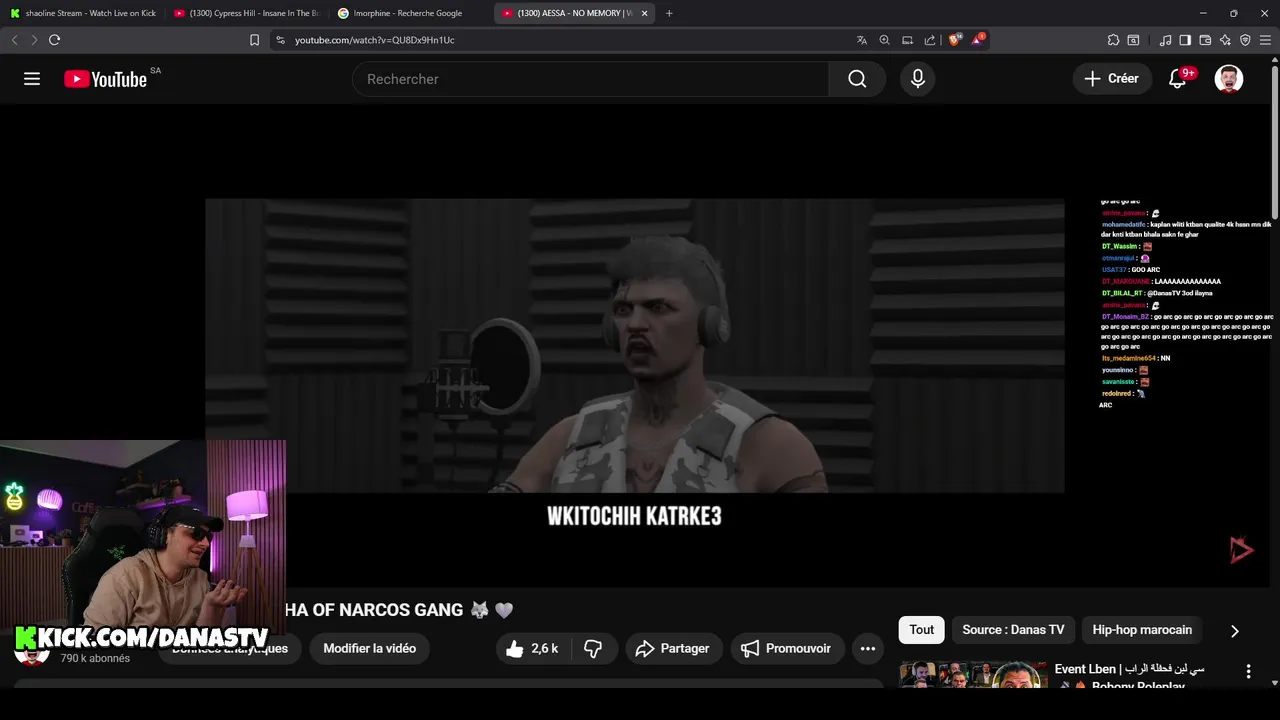The image size is (1280, 720).
Task: Open the browser main menu
Action: coord(1265,40)
